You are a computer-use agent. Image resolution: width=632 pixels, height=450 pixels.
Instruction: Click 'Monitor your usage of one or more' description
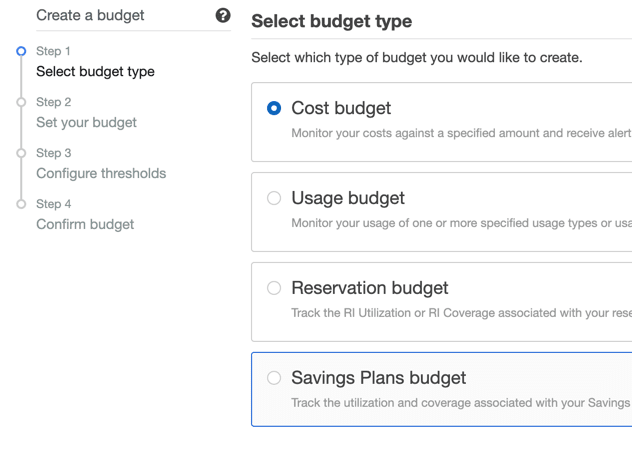(462, 223)
